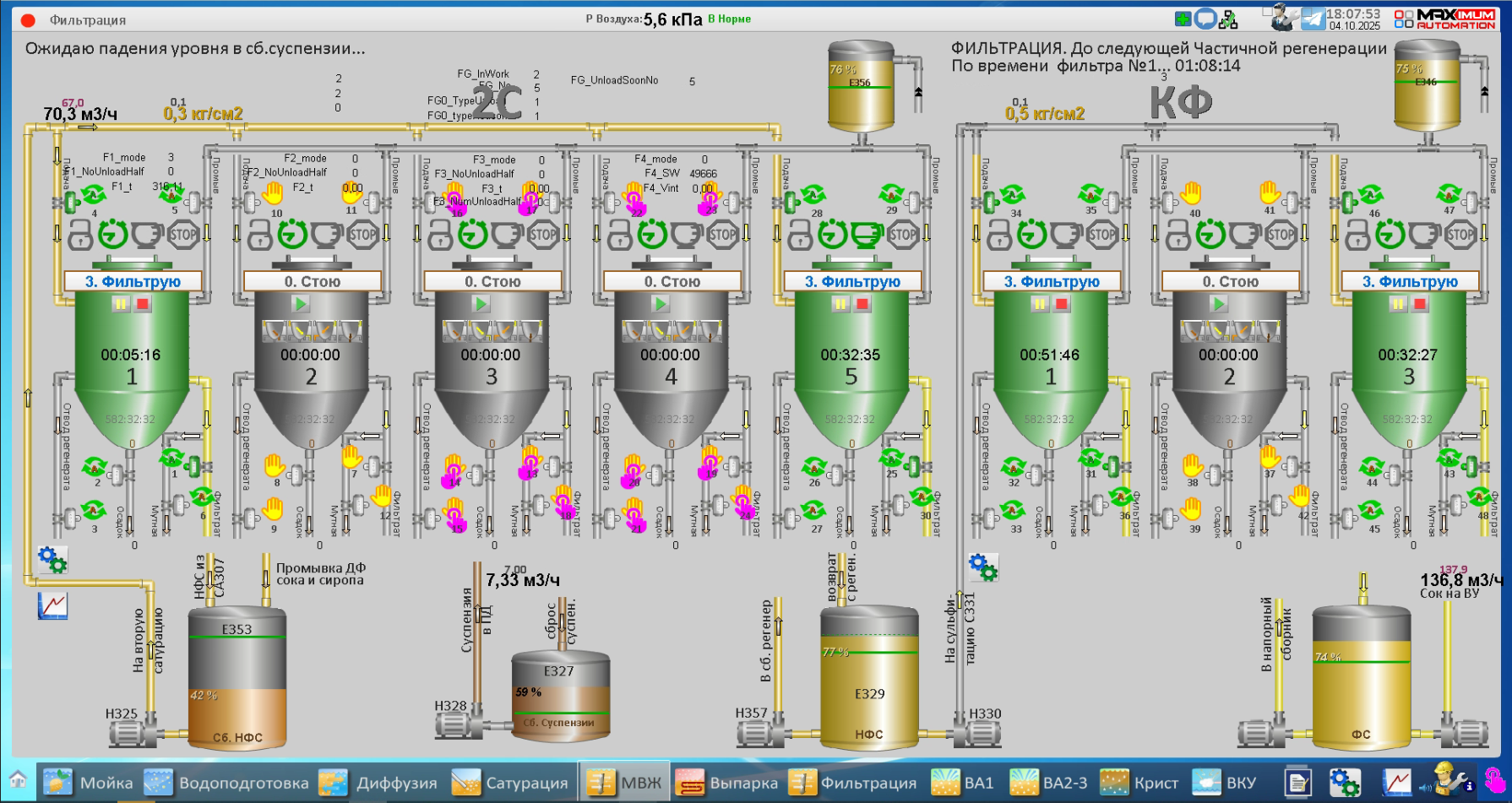The width and height of the screenshot is (1512, 803).
Task: Click the home icon in bottom navigation bar
Action: pyautogui.click(x=18, y=782)
